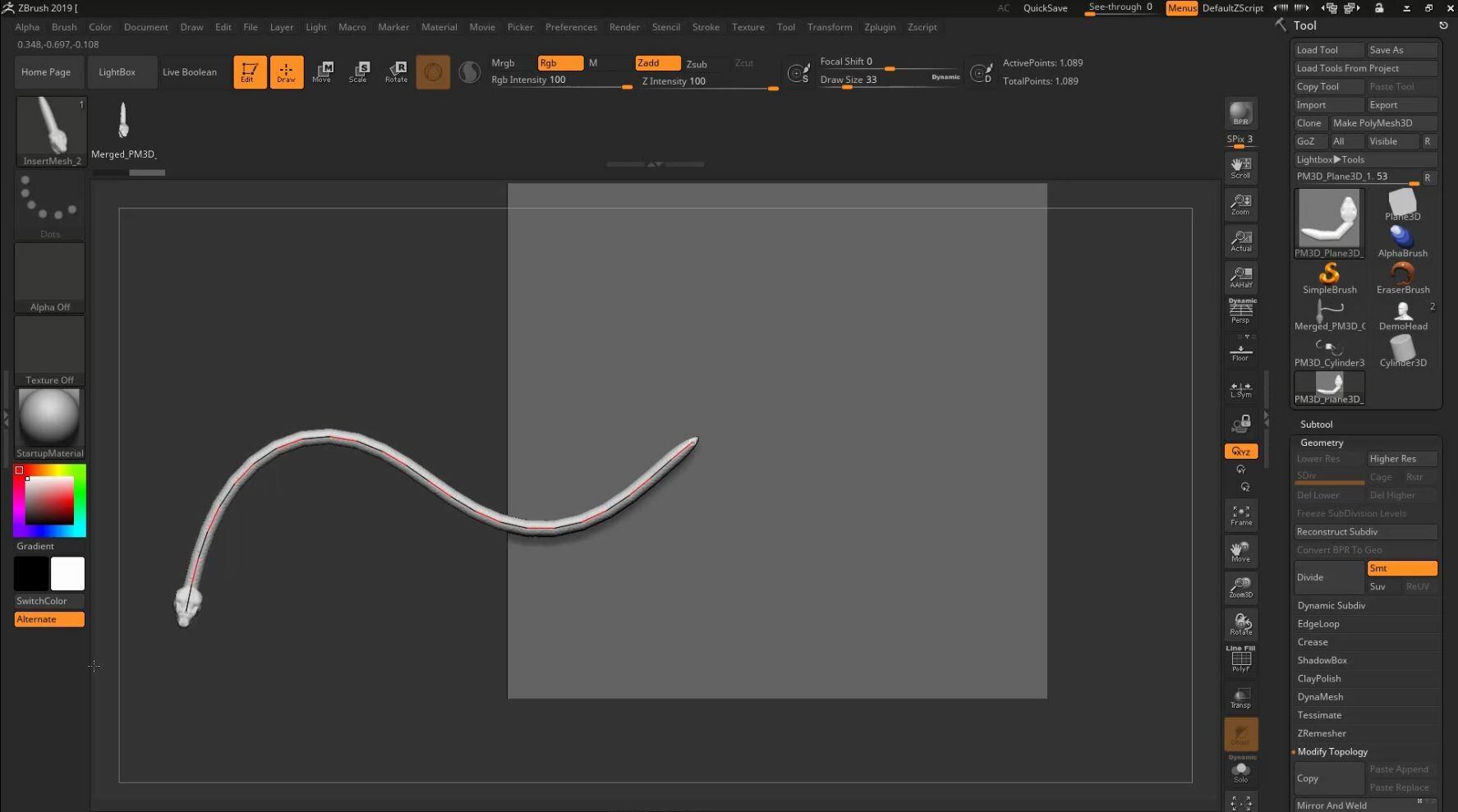Enable the Smt smoothing toggle
Image resolution: width=1458 pixels, height=812 pixels.
point(1401,568)
